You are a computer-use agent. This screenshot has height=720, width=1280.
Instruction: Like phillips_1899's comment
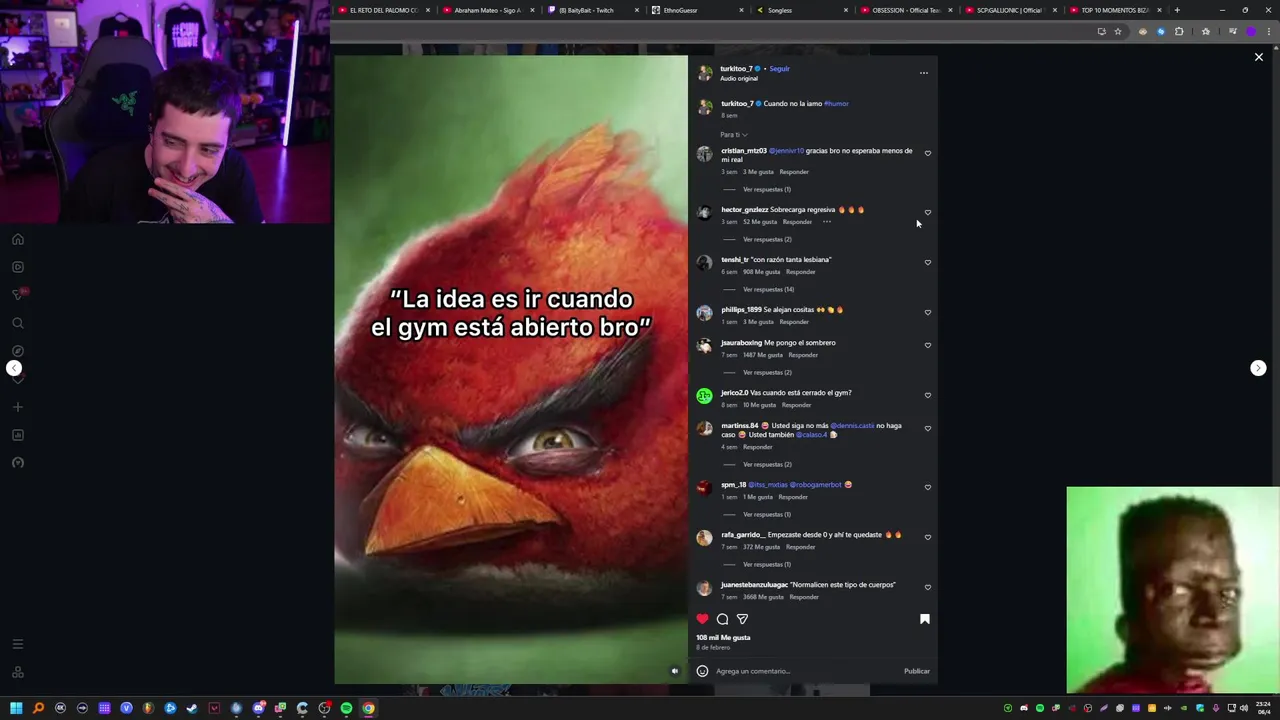click(928, 313)
